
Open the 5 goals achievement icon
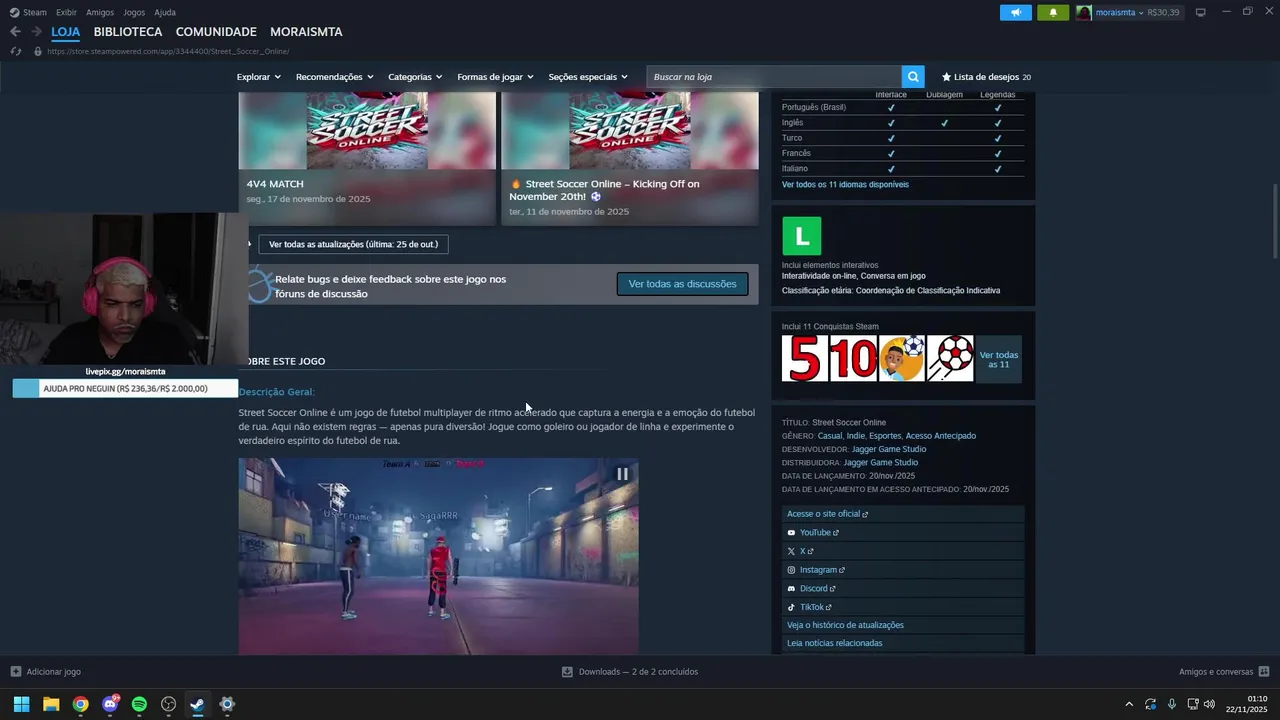805,358
